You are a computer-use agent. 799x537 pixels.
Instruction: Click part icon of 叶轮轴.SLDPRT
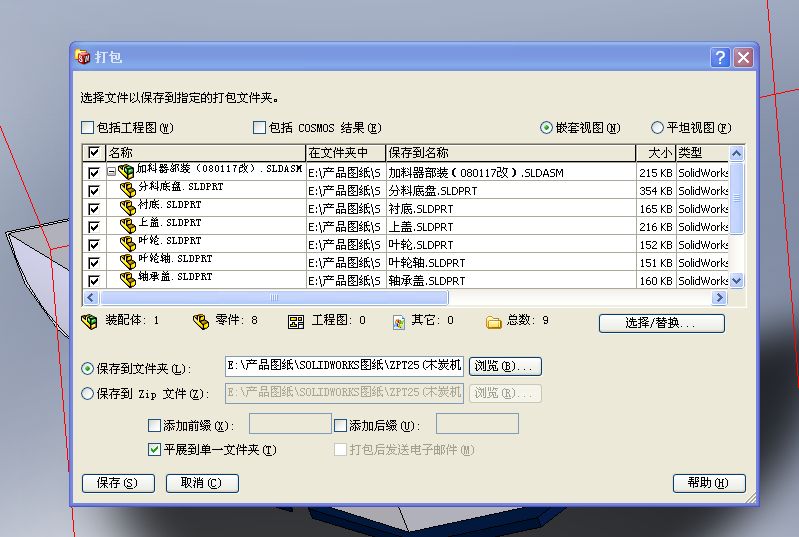pyautogui.click(x=127, y=262)
